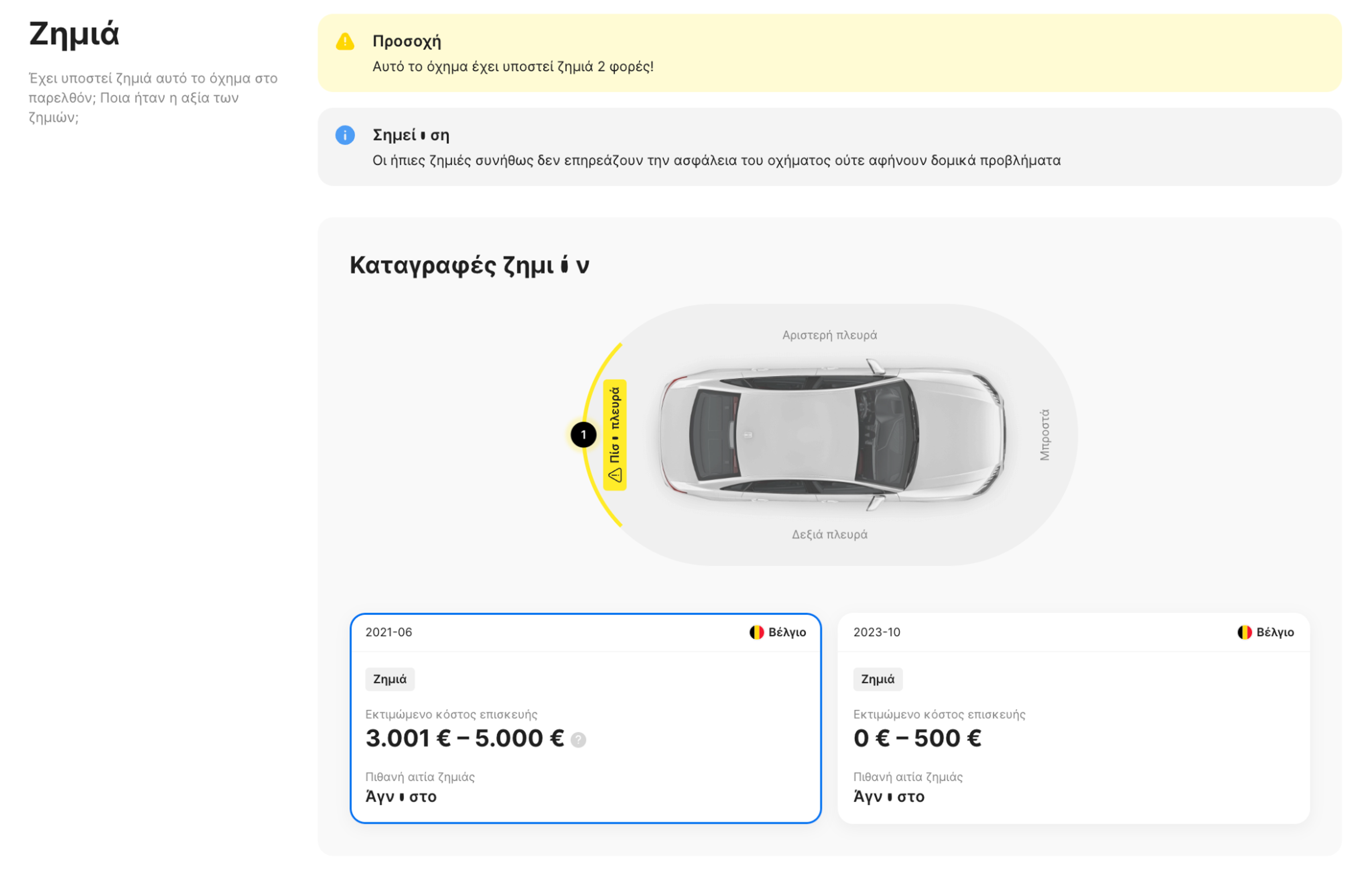Image resolution: width=1372 pixels, height=876 pixels.
Task: Click the Δεξιά πλευρά label
Action: click(x=829, y=535)
